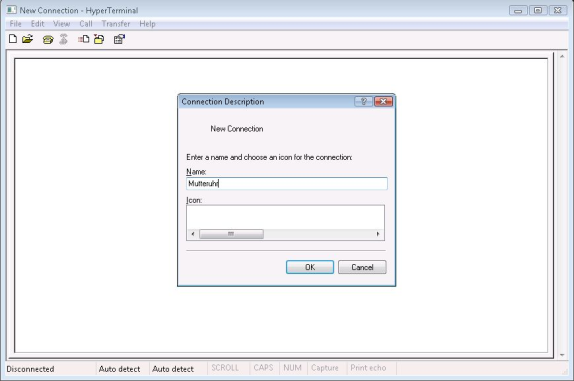Click the icon list horizontal scrollbar thumb
This screenshot has height=381, width=574.
coord(231,234)
